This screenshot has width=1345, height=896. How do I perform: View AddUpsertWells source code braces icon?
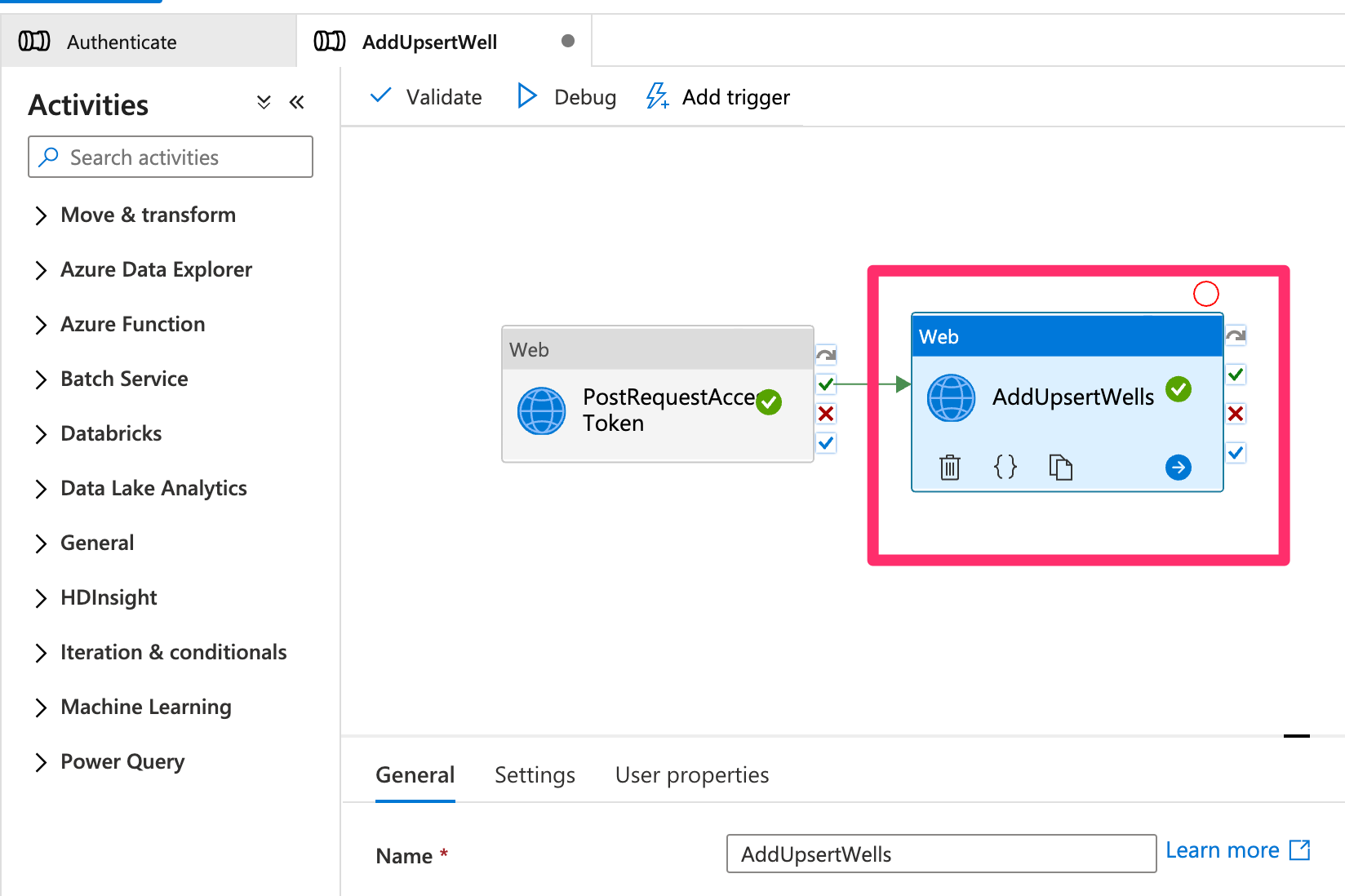pyautogui.click(x=1005, y=467)
